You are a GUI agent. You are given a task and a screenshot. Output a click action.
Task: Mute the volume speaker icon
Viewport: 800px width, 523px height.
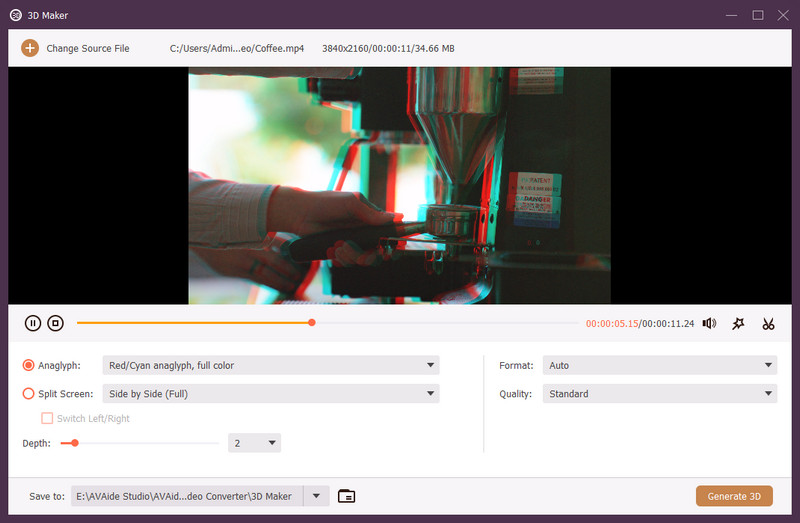click(x=709, y=323)
